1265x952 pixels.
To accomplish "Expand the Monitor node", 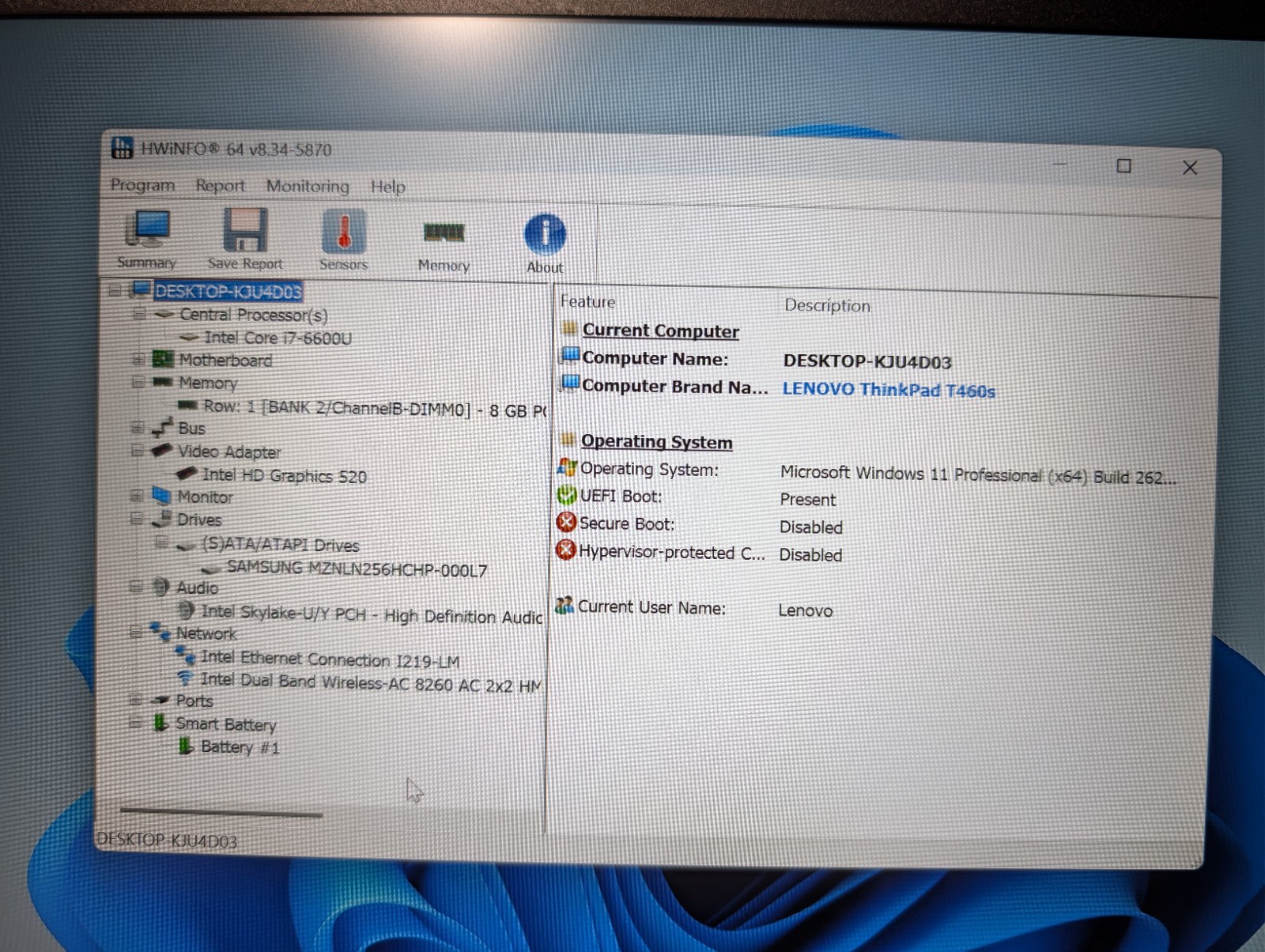I will tap(137, 496).
